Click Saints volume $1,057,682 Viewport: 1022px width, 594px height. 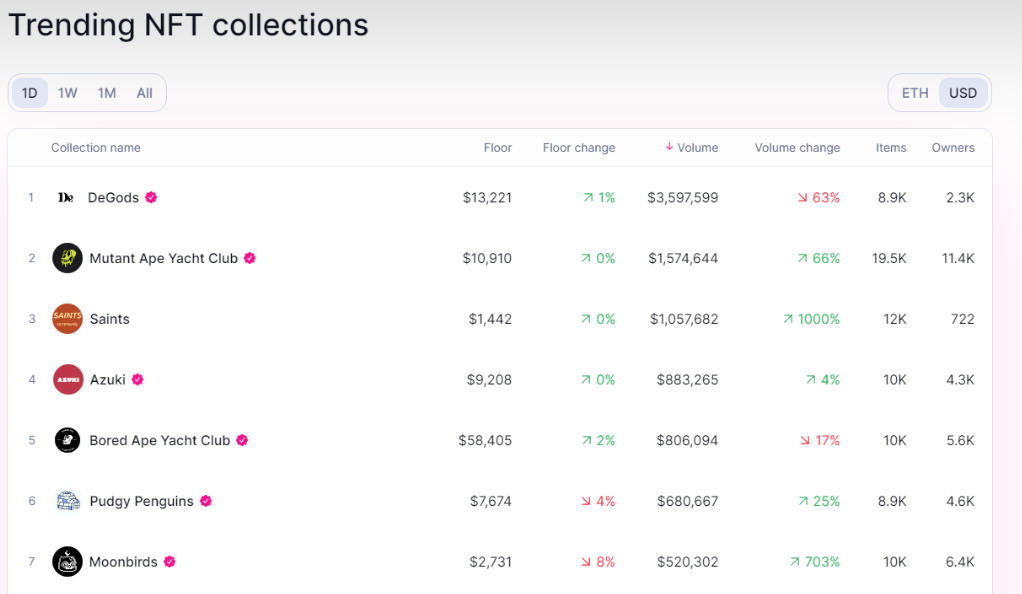pos(684,319)
